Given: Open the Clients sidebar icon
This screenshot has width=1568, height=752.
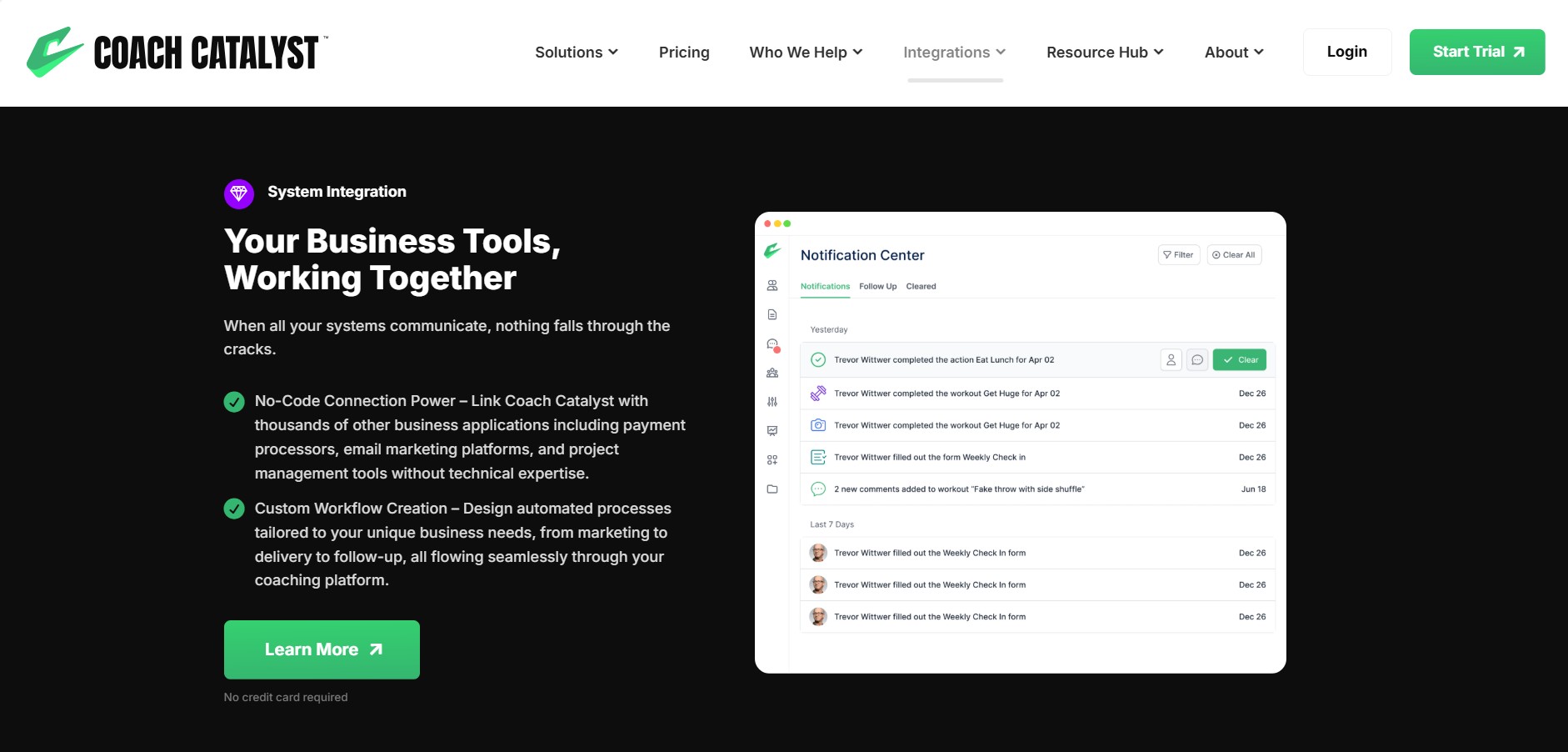Looking at the screenshot, I should click(772, 285).
